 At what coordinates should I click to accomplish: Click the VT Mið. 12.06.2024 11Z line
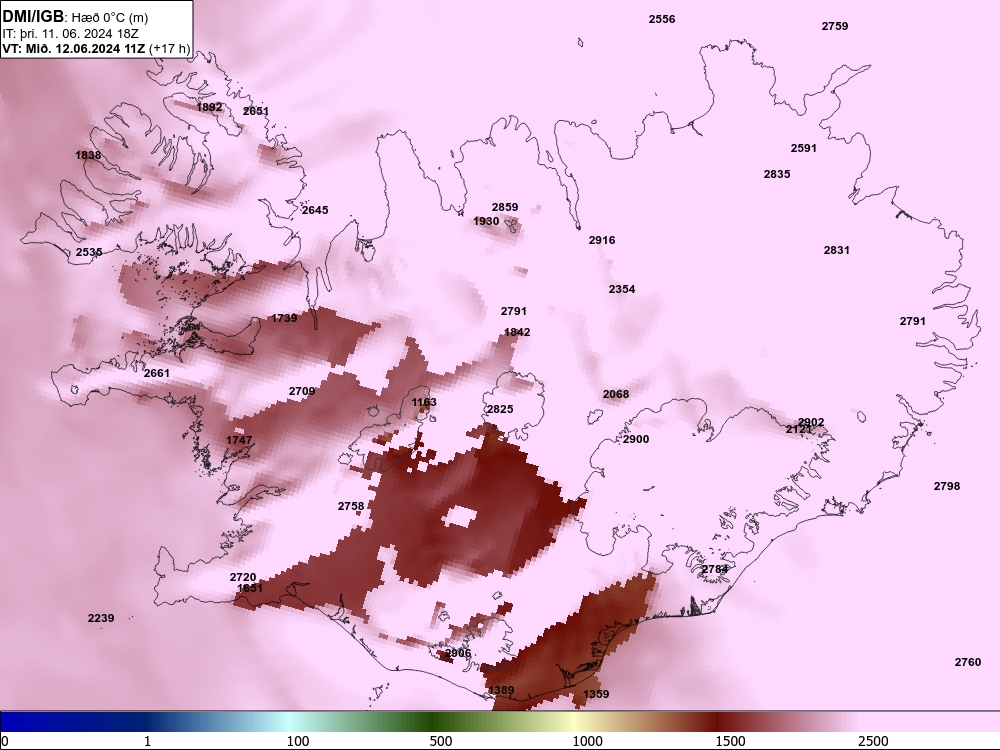pos(96,48)
